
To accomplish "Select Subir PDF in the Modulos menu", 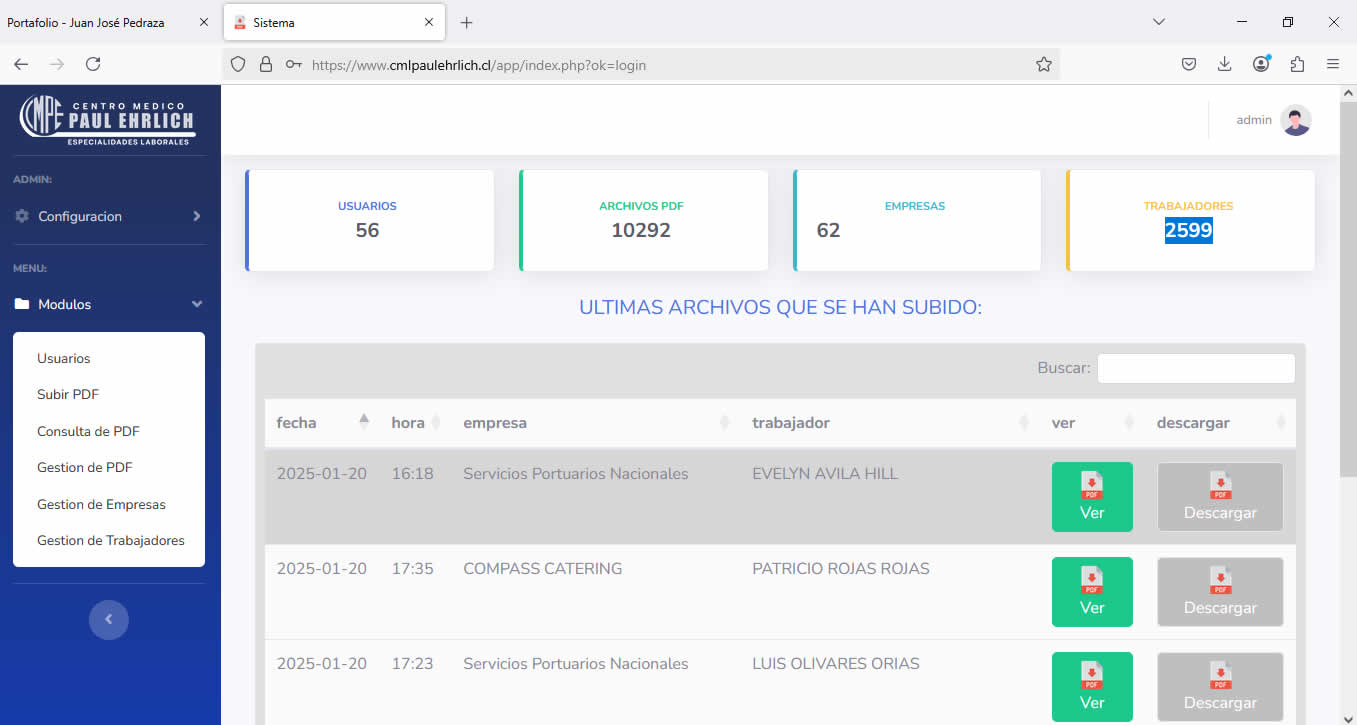I will [x=68, y=394].
